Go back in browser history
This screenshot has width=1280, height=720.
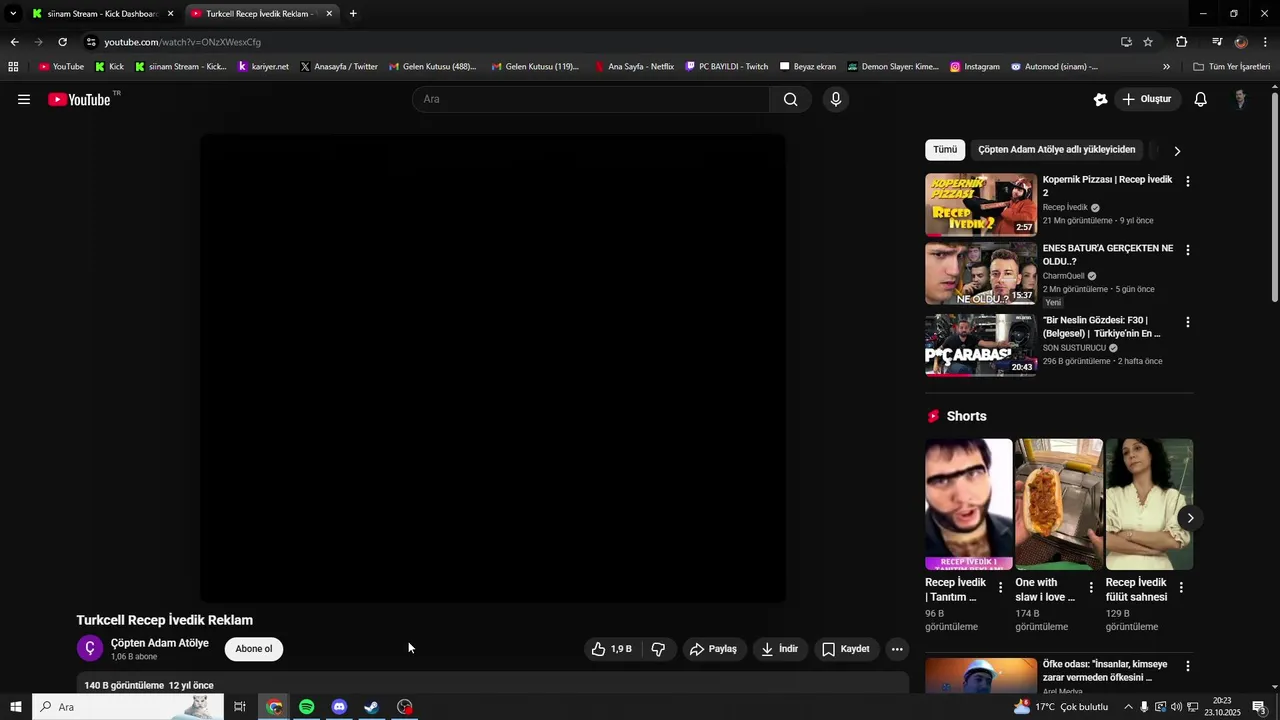[14, 42]
